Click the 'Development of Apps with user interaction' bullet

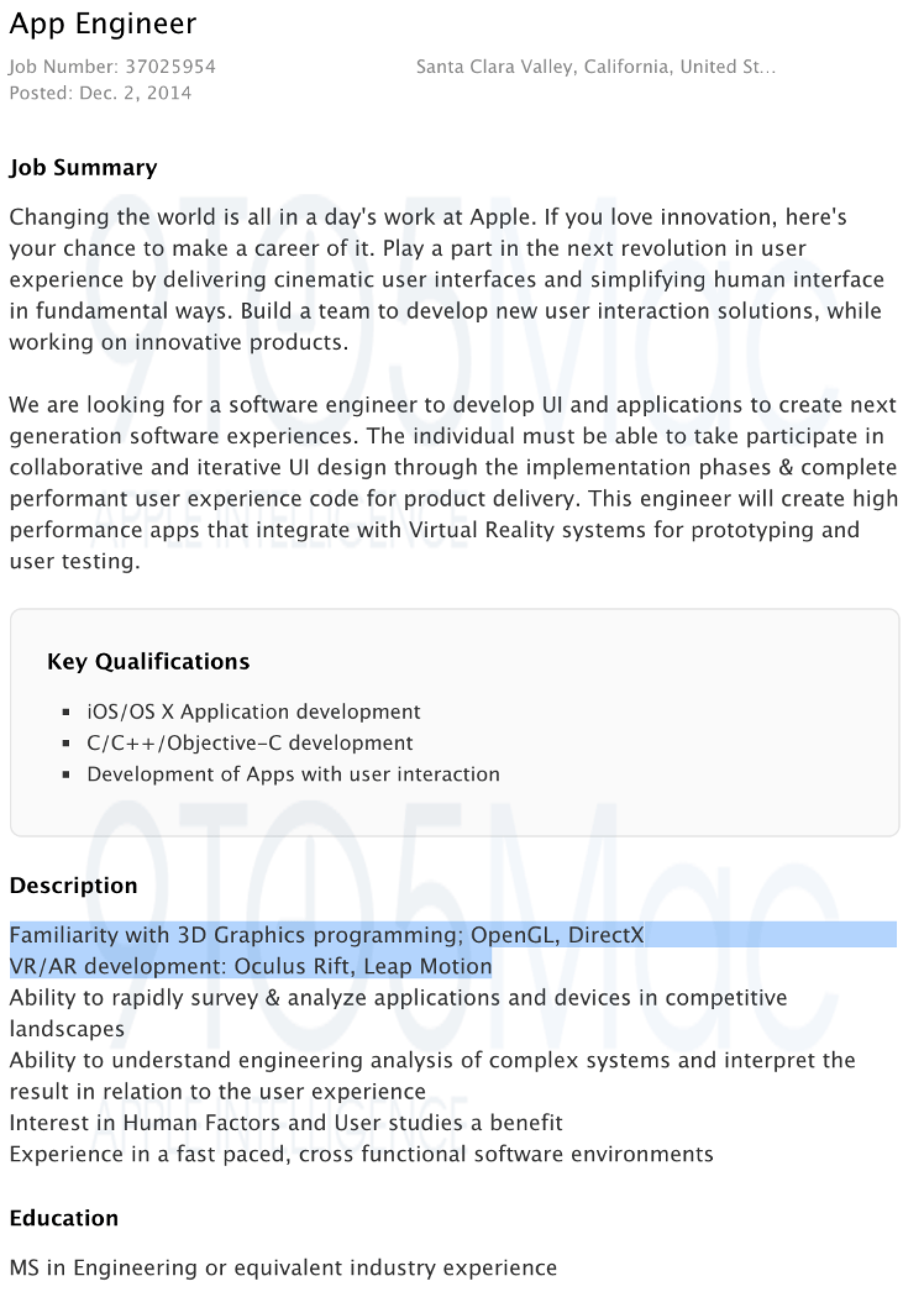(293, 774)
